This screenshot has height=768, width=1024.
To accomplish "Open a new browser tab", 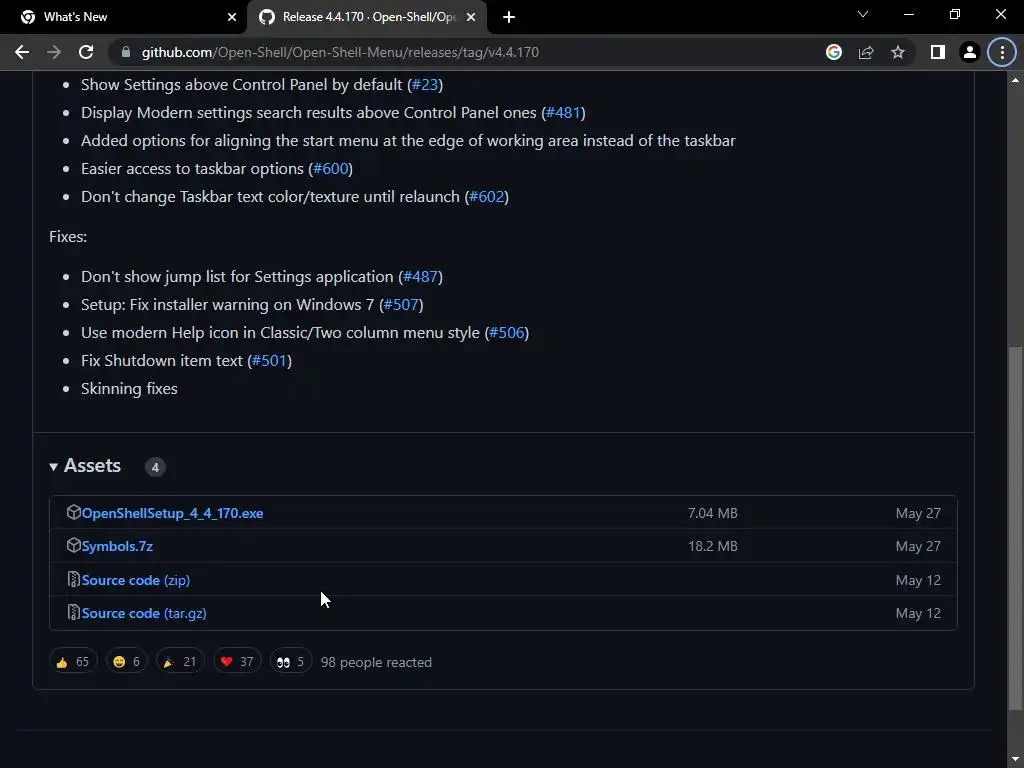I will (509, 17).
